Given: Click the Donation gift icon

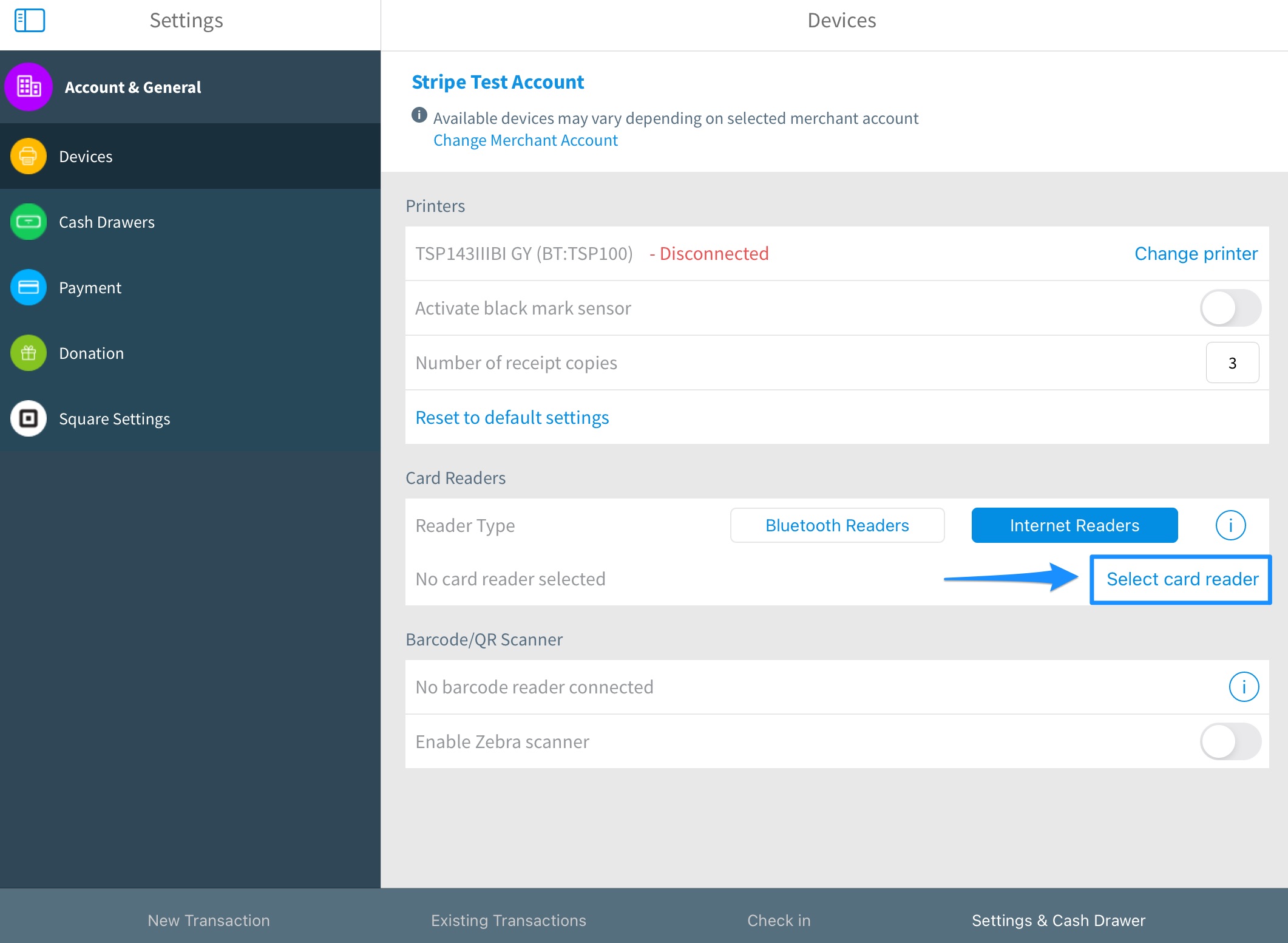Looking at the screenshot, I should (29, 353).
